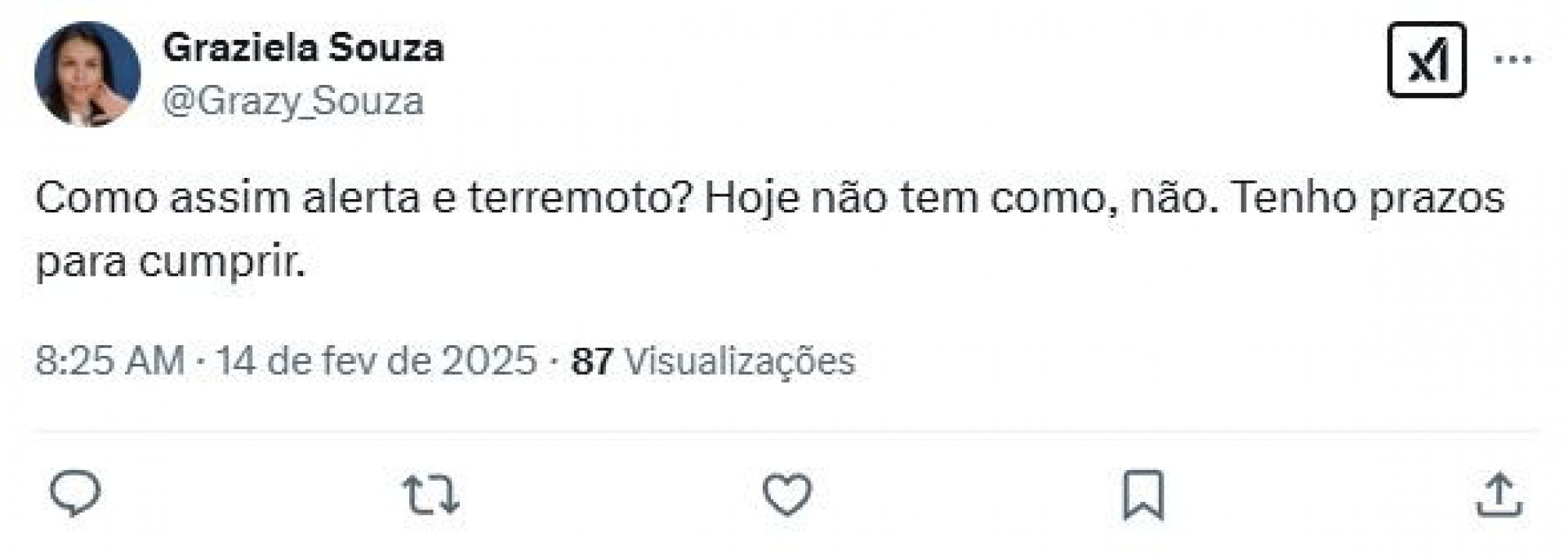Screen dimensions: 1568x555
Task: Click the 87 view count number
Action: [x=592, y=361]
